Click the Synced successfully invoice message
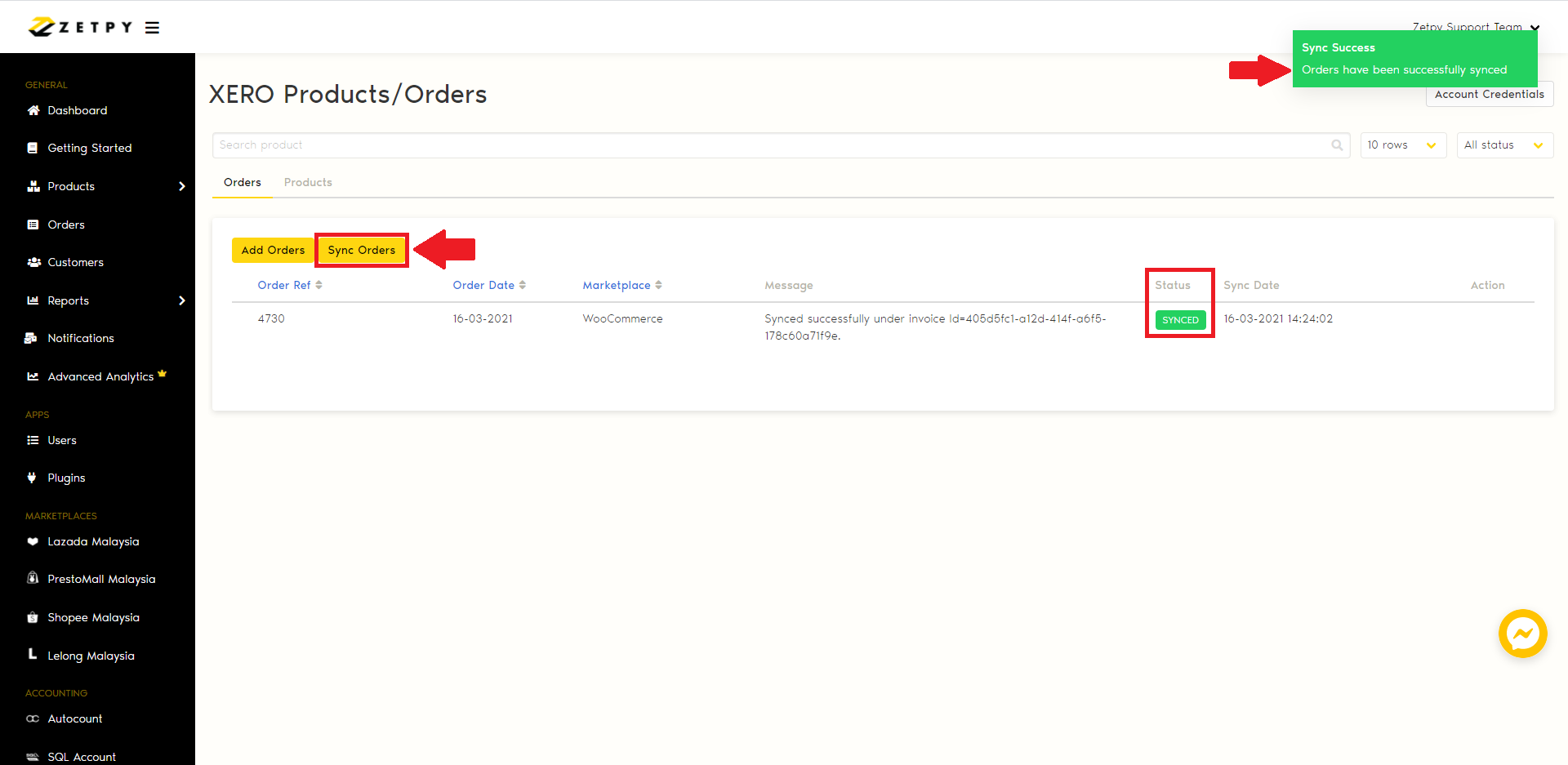The image size is (1568, 765). [x=935, y=327]
